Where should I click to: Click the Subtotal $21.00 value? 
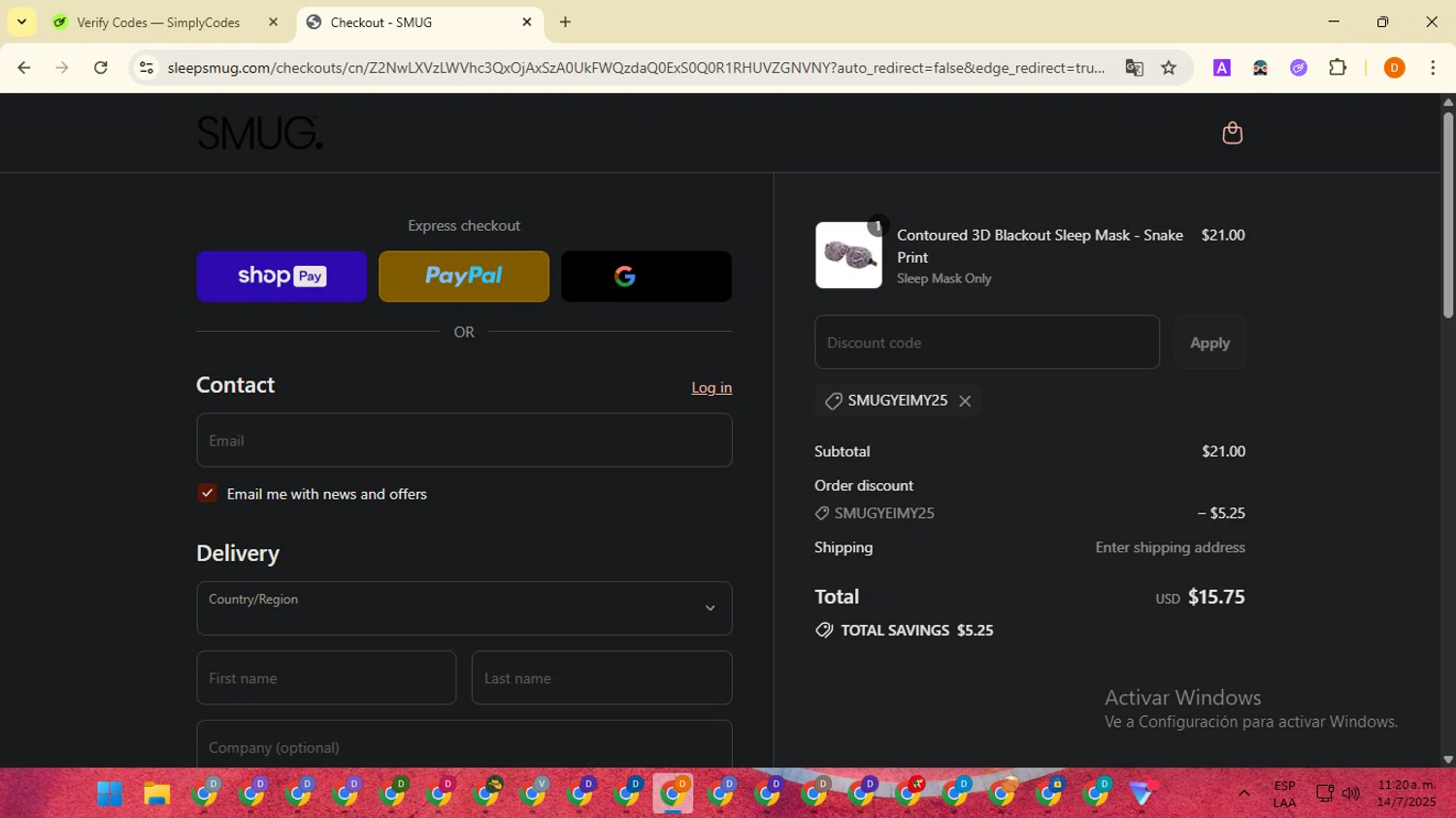1223,451
